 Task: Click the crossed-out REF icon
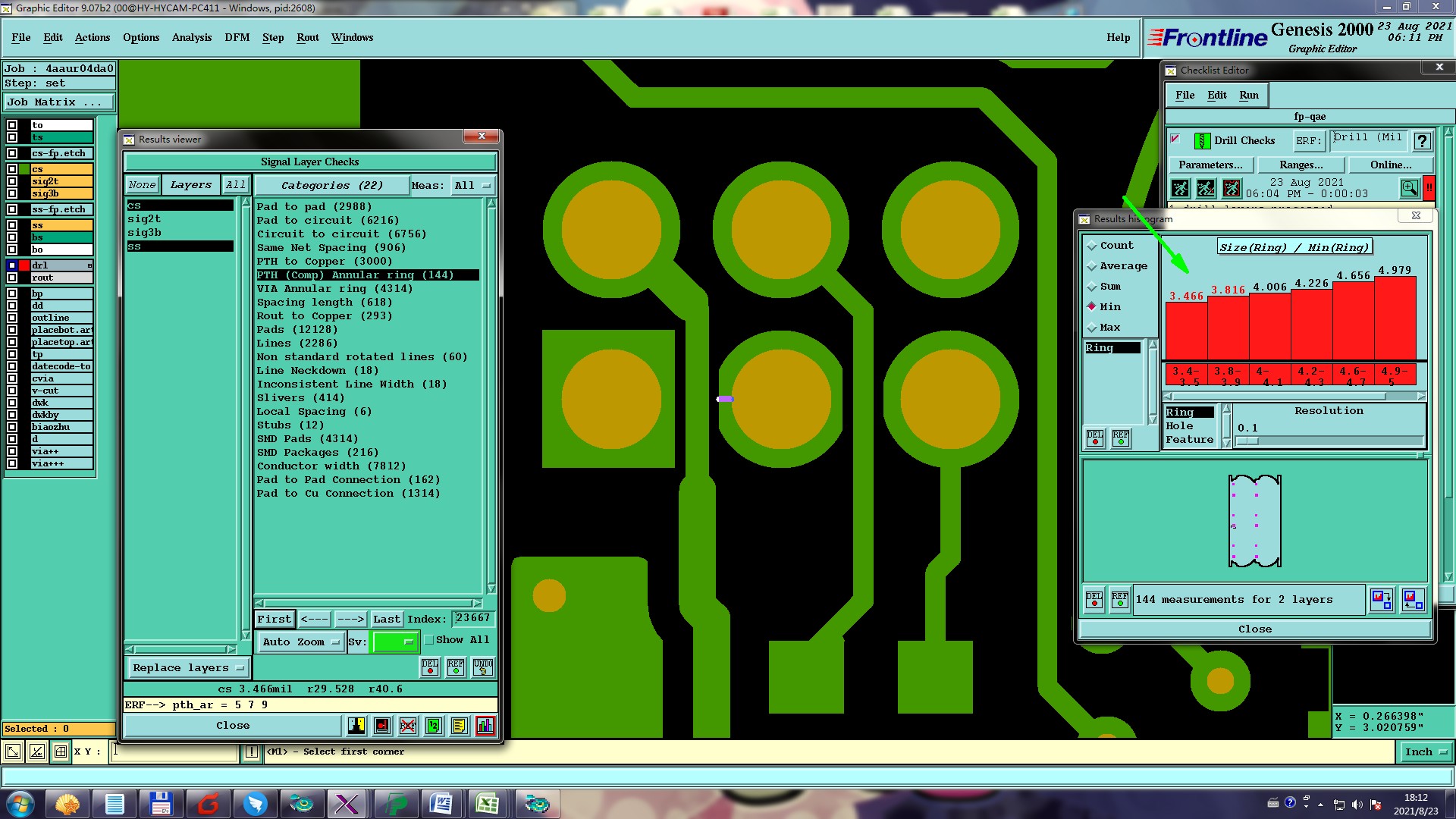[x=408, y=726]
